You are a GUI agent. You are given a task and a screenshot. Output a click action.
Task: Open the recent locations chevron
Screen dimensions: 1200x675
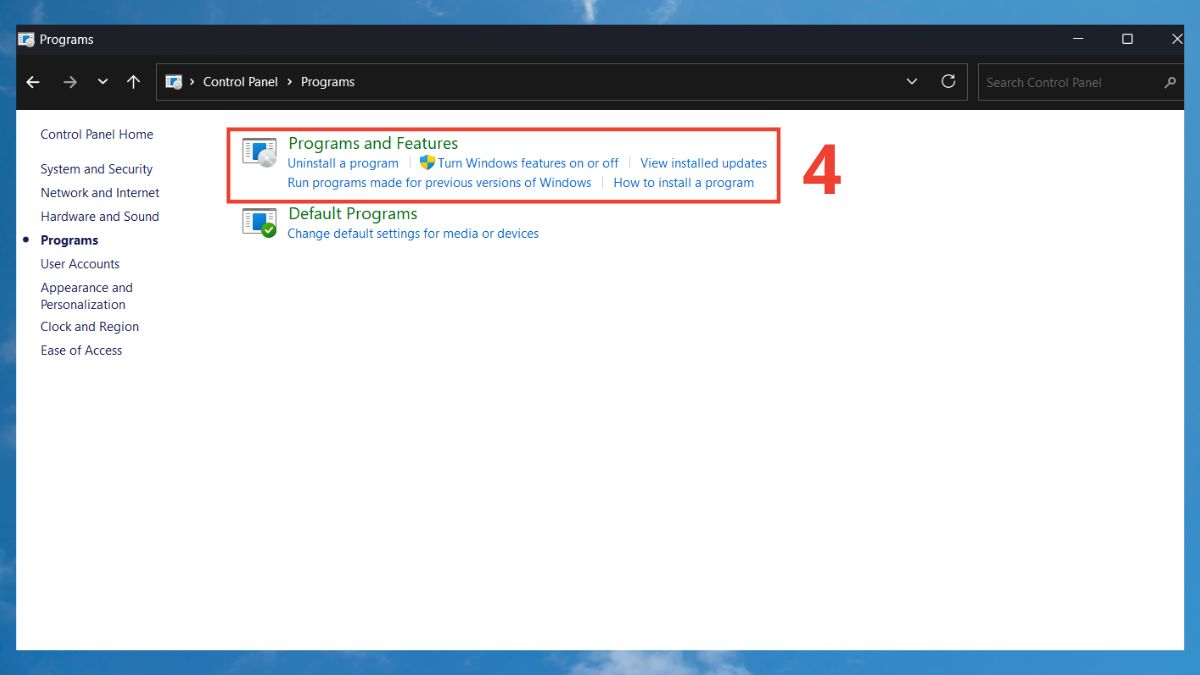pyautogui.click(x=103, y=82)
